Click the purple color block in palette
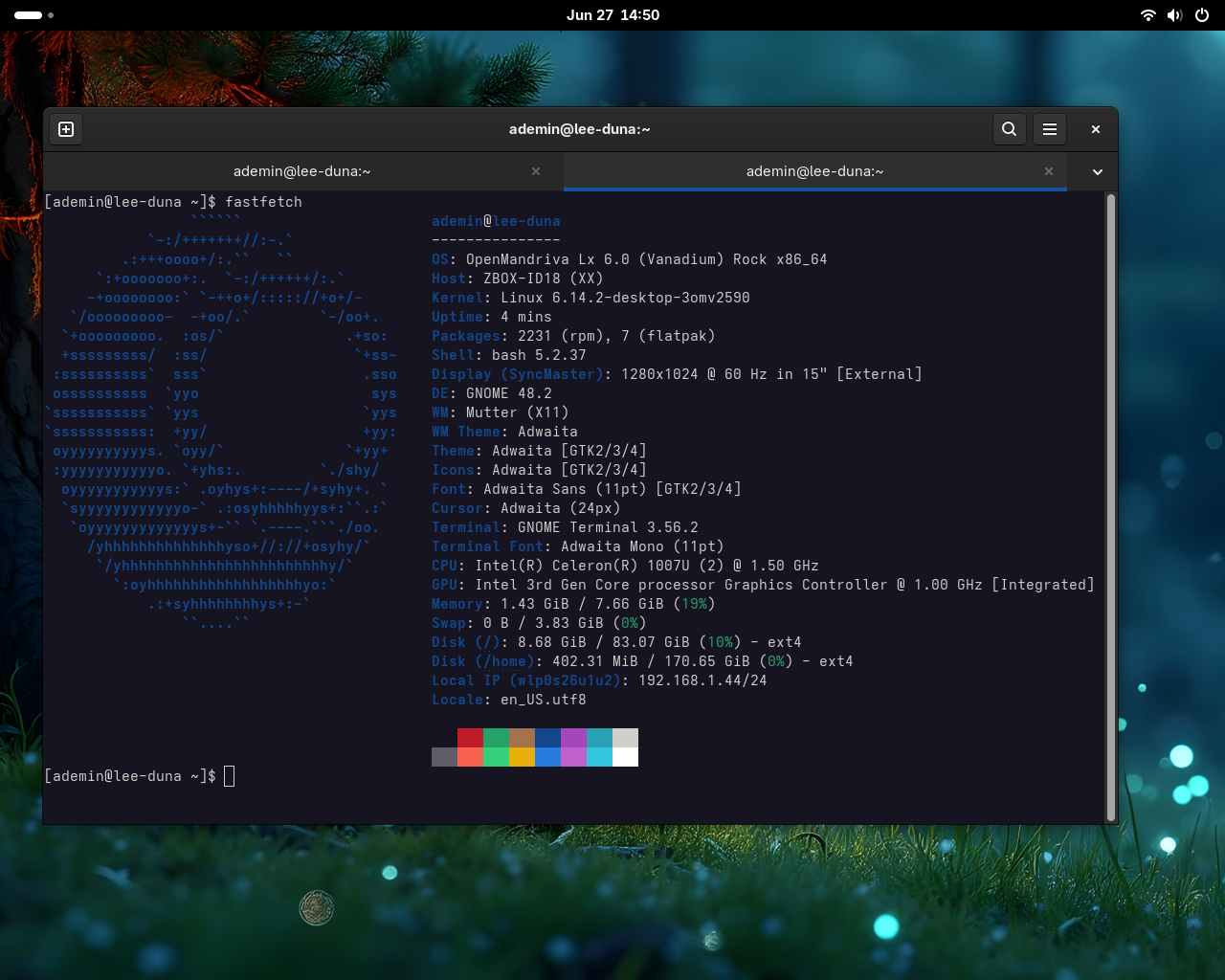The width and height of the screenshot is (1225, 980). pyautogui.click(x=573, y=738)
